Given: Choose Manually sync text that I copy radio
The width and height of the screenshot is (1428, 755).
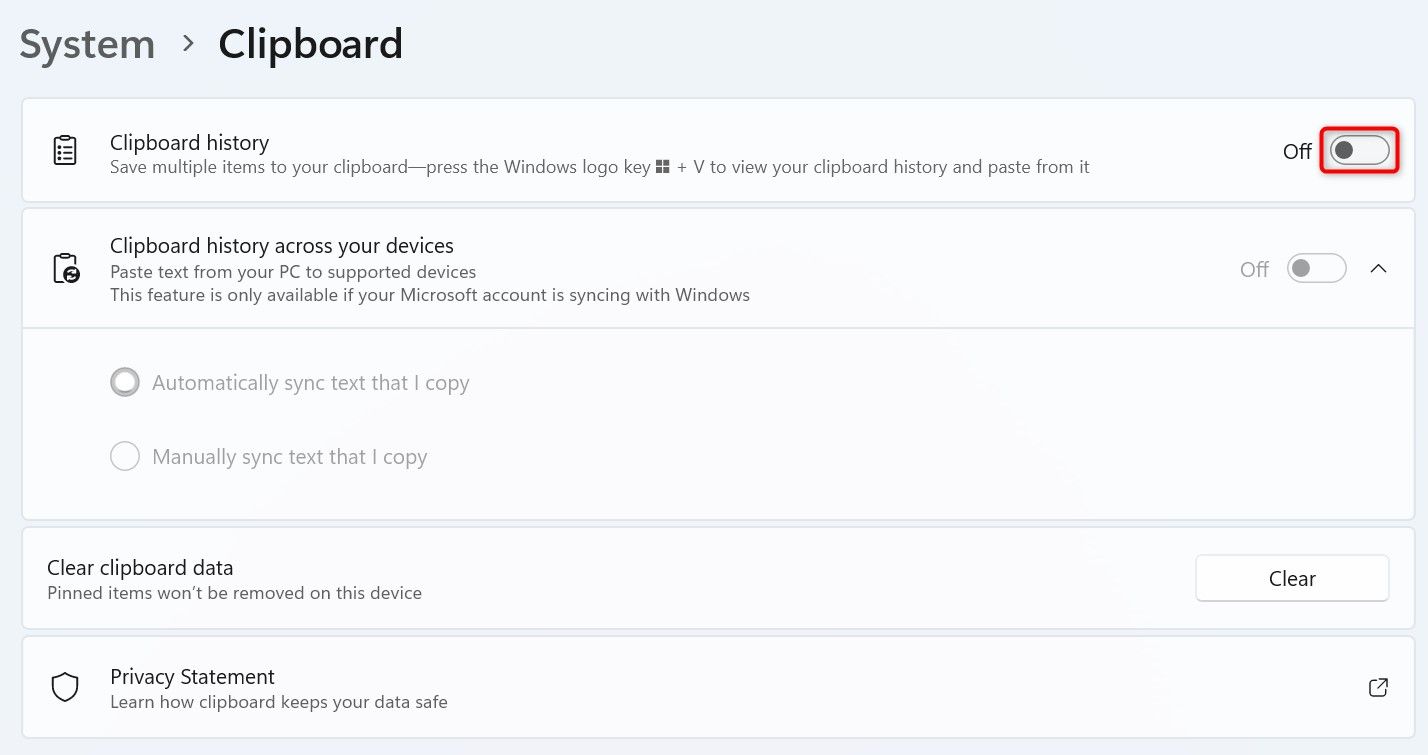Looking at the screenshot, I should tap(125, 457).
